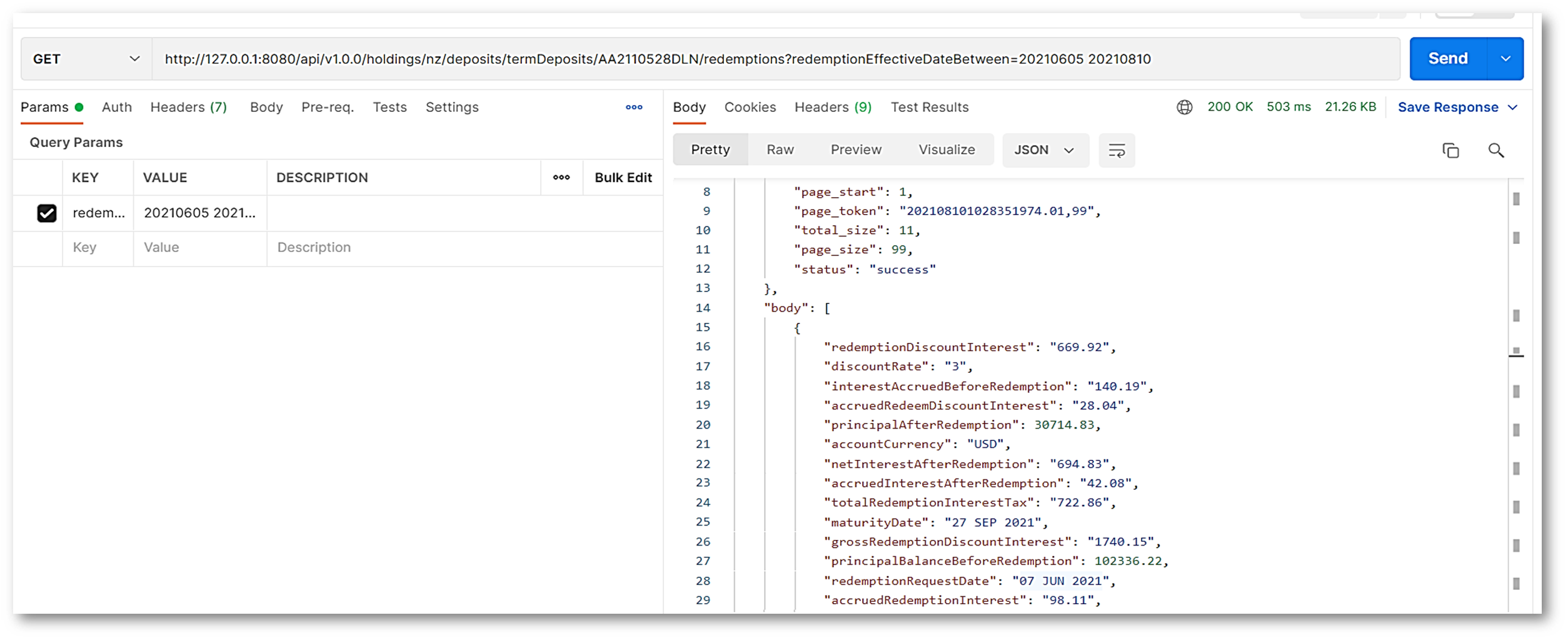Click the copy response icon
The image size is (1568, 640).
tap(1450, 150)
